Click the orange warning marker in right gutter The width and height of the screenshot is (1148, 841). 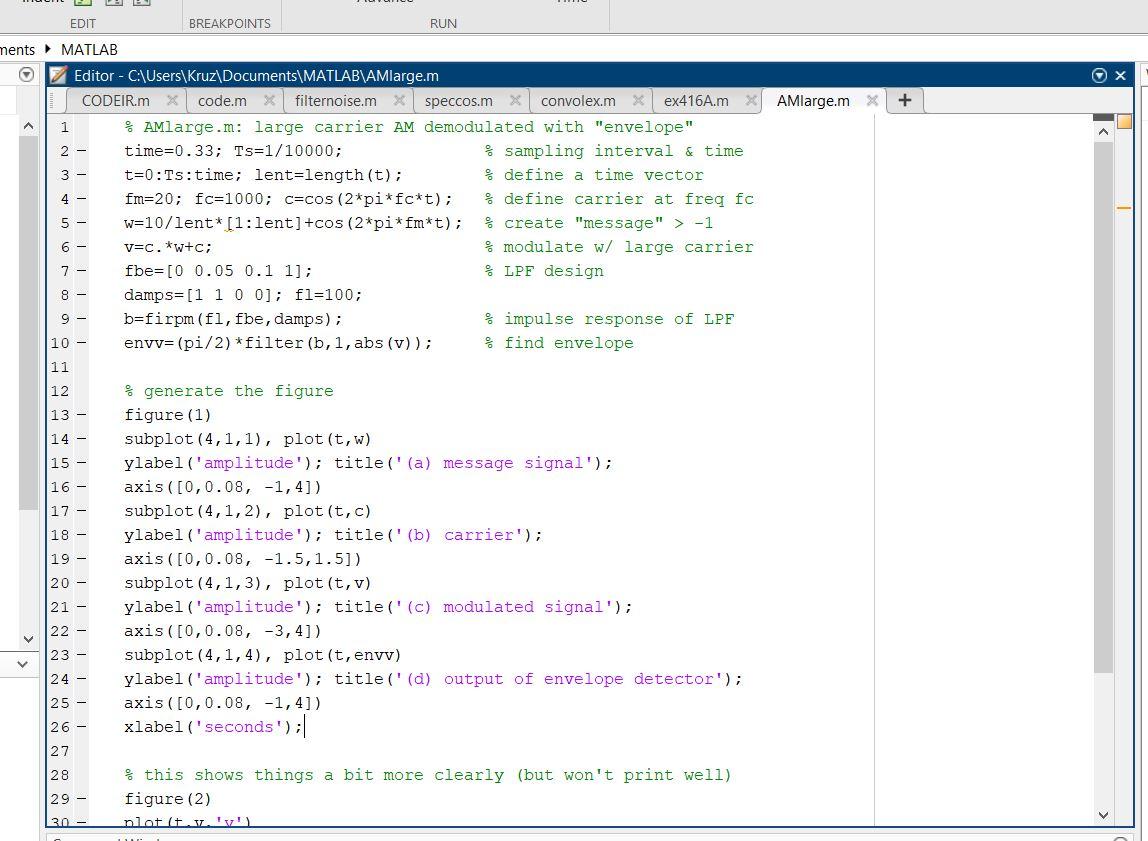[x=1123, y=208]
